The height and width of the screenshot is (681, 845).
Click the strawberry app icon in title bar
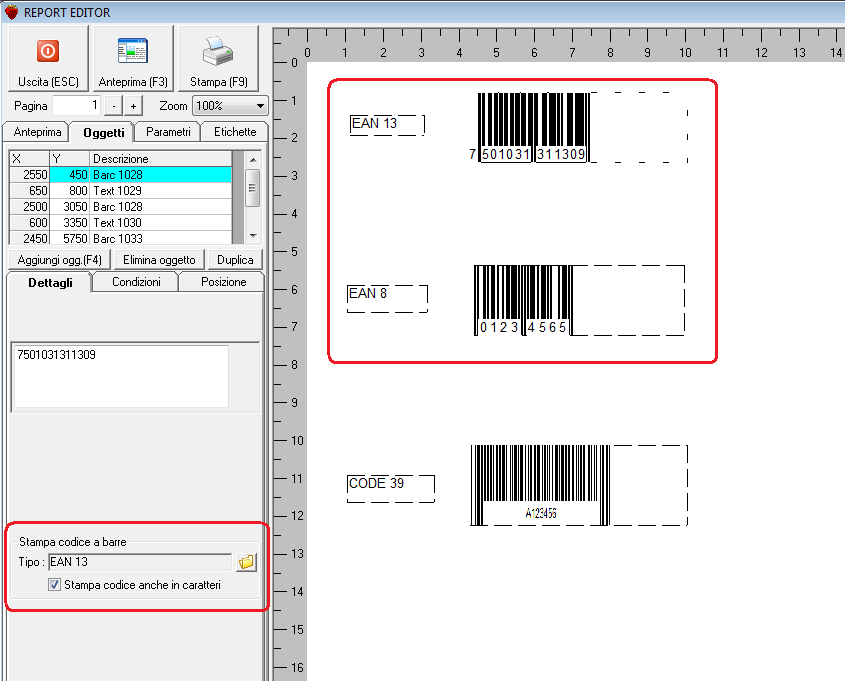11,12
